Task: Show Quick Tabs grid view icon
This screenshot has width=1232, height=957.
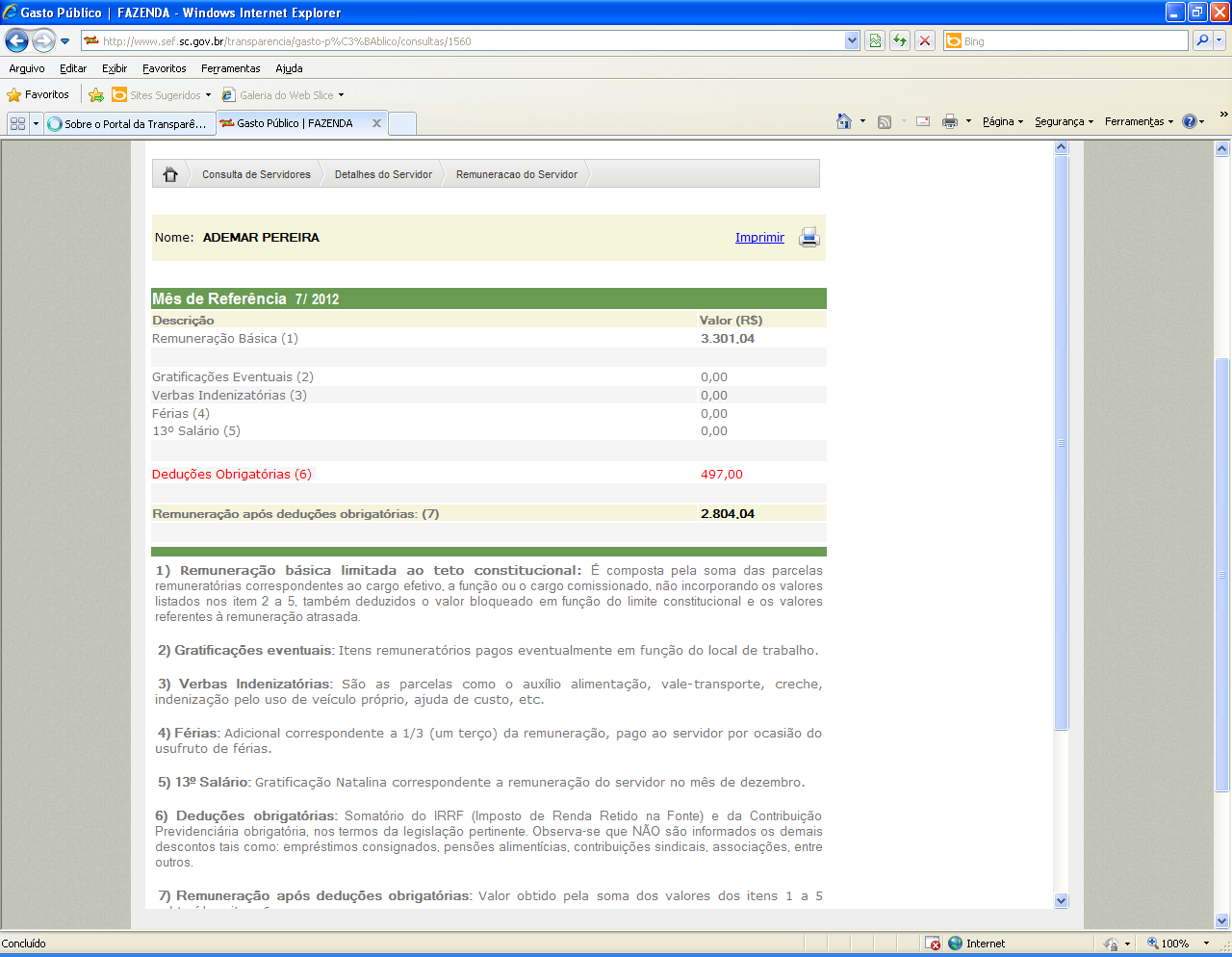Action: [17, 123]
